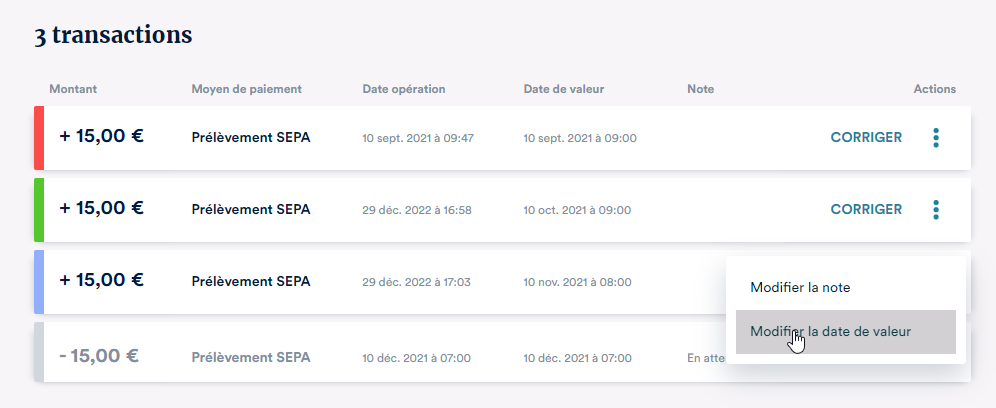
Task: Select "Modifier la note" menu entry
Action: 800,287
